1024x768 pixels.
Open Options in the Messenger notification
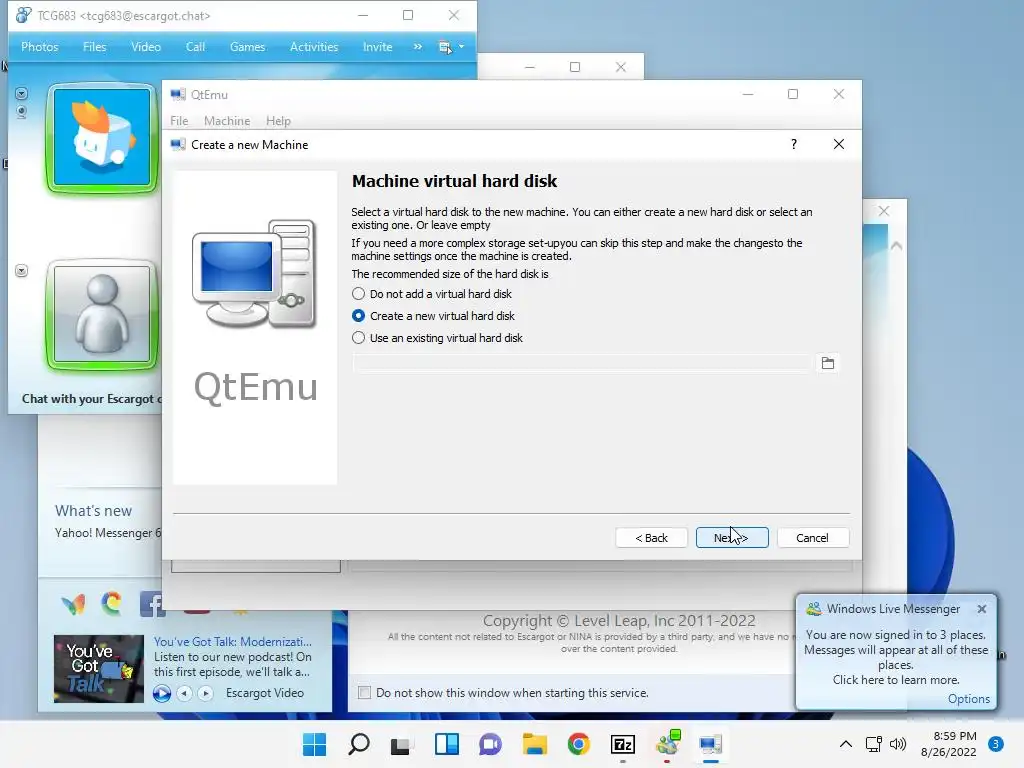pos(968,699)
